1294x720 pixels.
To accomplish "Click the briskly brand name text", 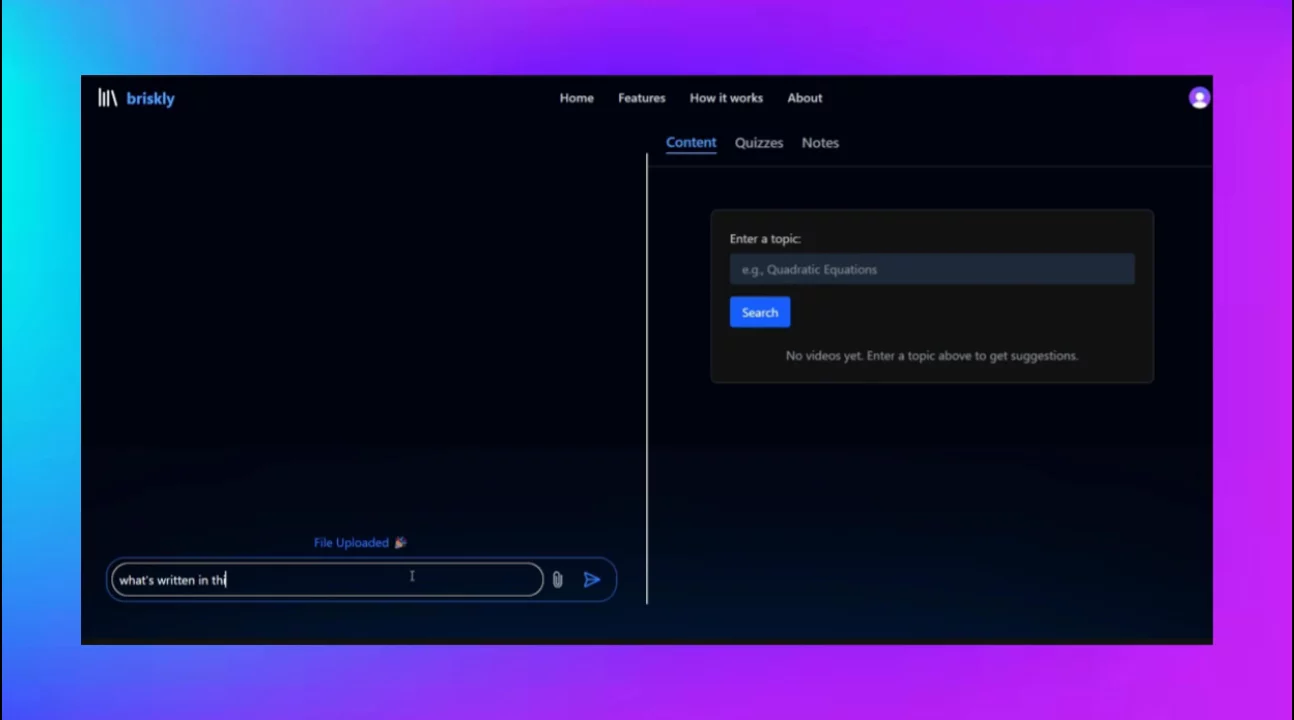I will [150, 98].
